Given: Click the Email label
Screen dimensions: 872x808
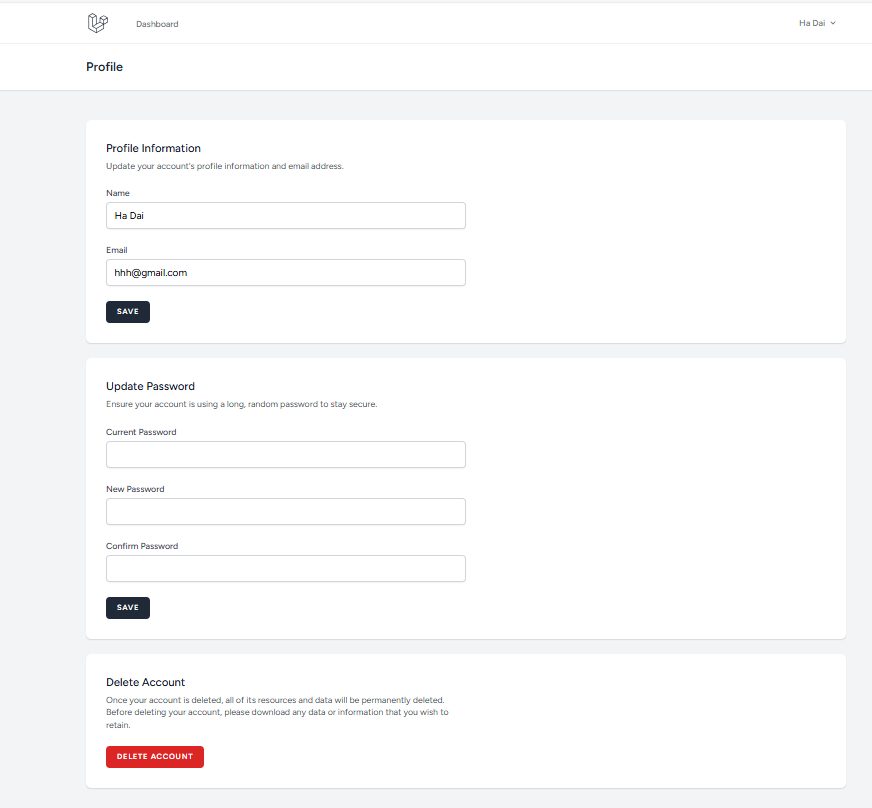Looking at the screenshot, I should click(117, 250).
